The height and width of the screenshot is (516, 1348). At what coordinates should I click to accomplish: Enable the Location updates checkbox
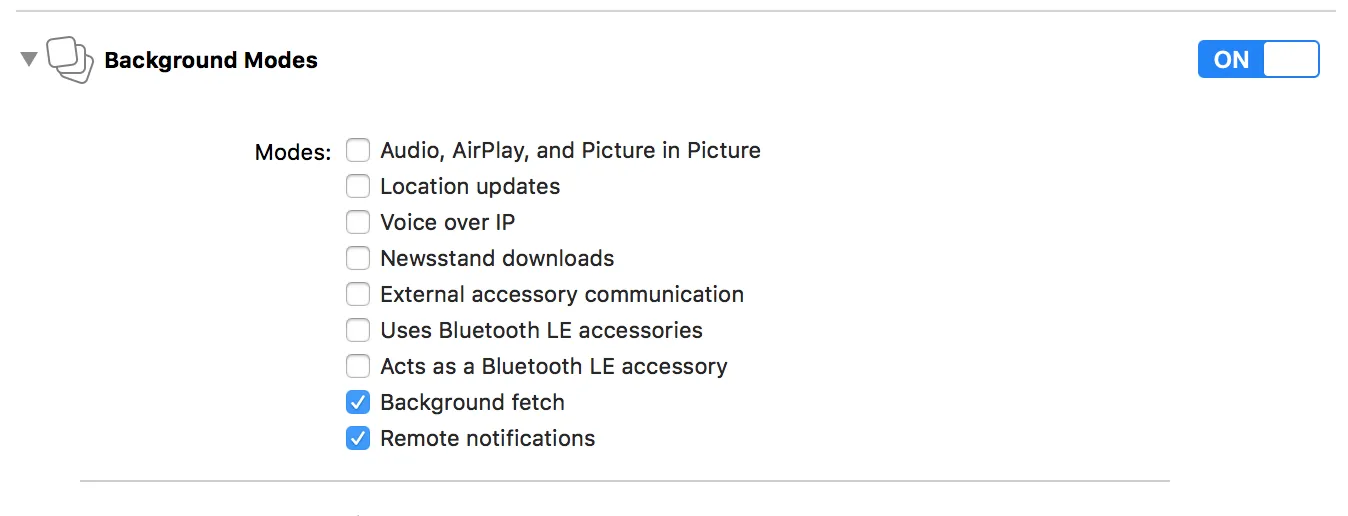pos(358,186)
